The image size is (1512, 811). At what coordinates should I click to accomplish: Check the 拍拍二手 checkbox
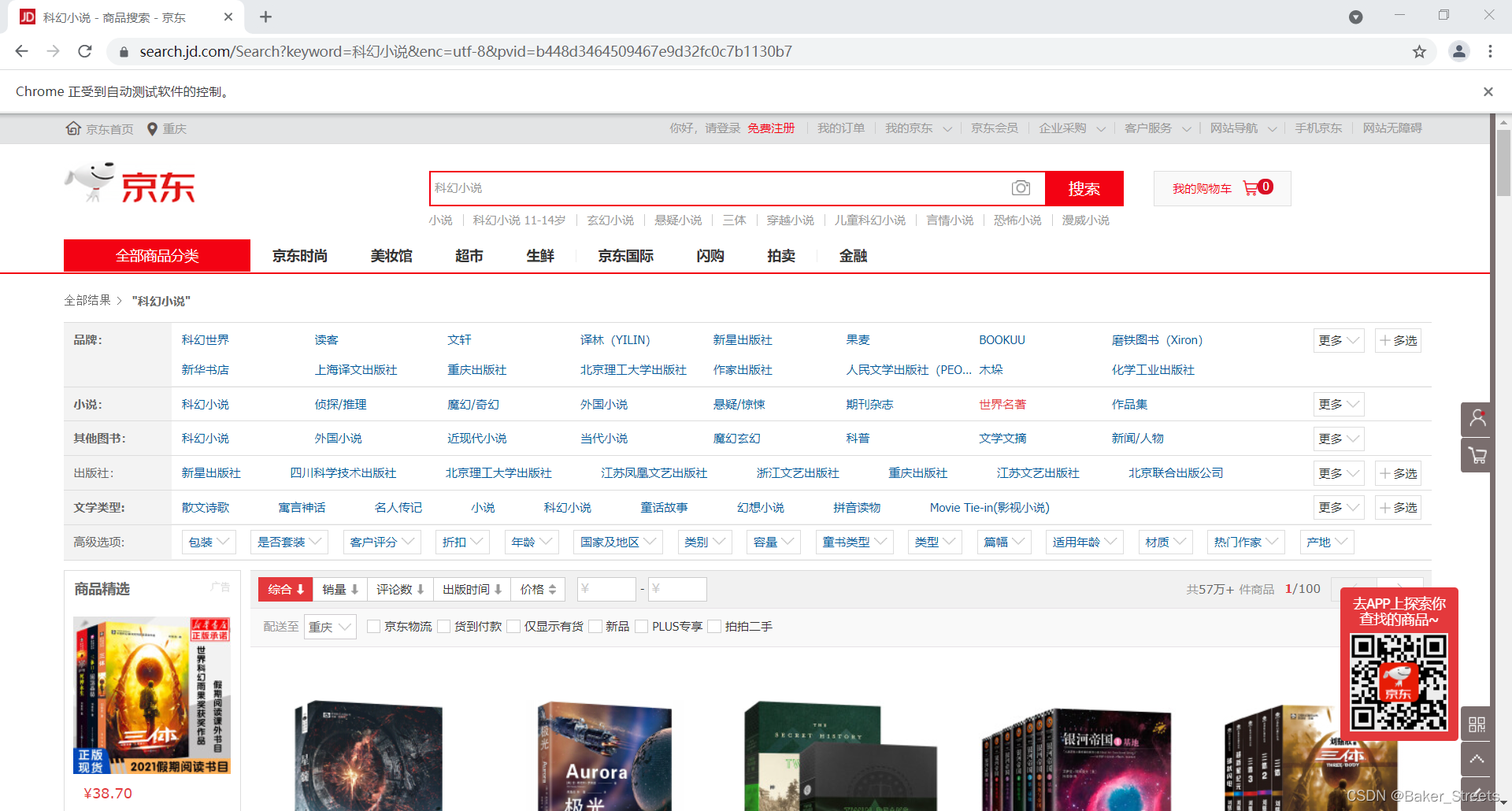pos(715,626)
